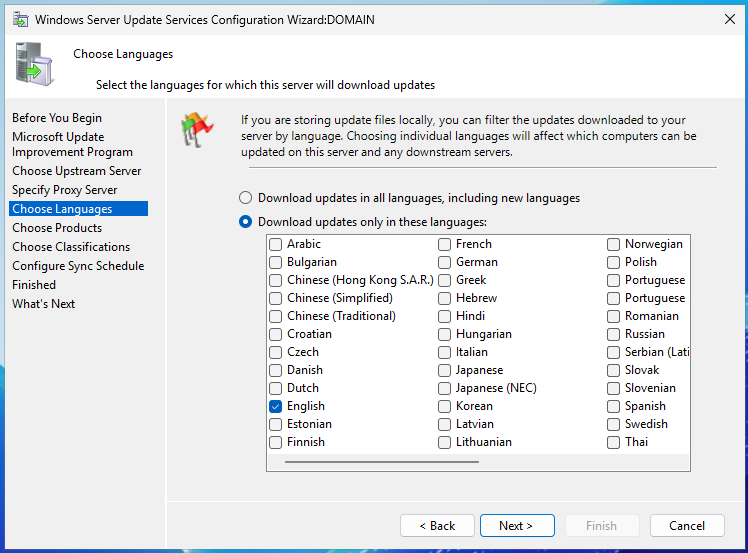Enable Chinese (Hong Kong S.A.R.) checkbox
748x553 pixels.
coord(275,281)
